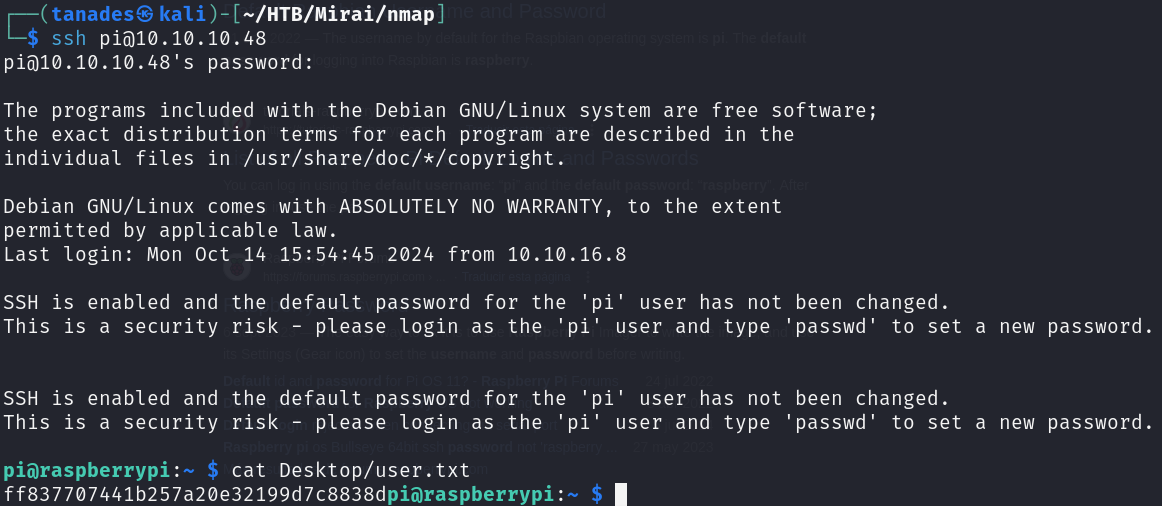1162x506 pixels.
Task: Click the faint Traducir esta página background link
Action: (516, 277)
